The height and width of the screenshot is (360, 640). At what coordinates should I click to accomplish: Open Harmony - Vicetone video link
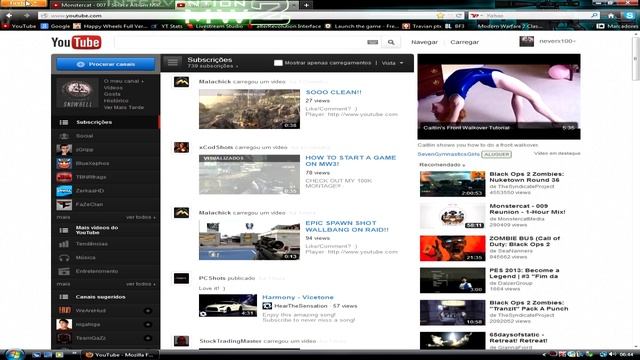pyautogui.click(x=298, y=297)
